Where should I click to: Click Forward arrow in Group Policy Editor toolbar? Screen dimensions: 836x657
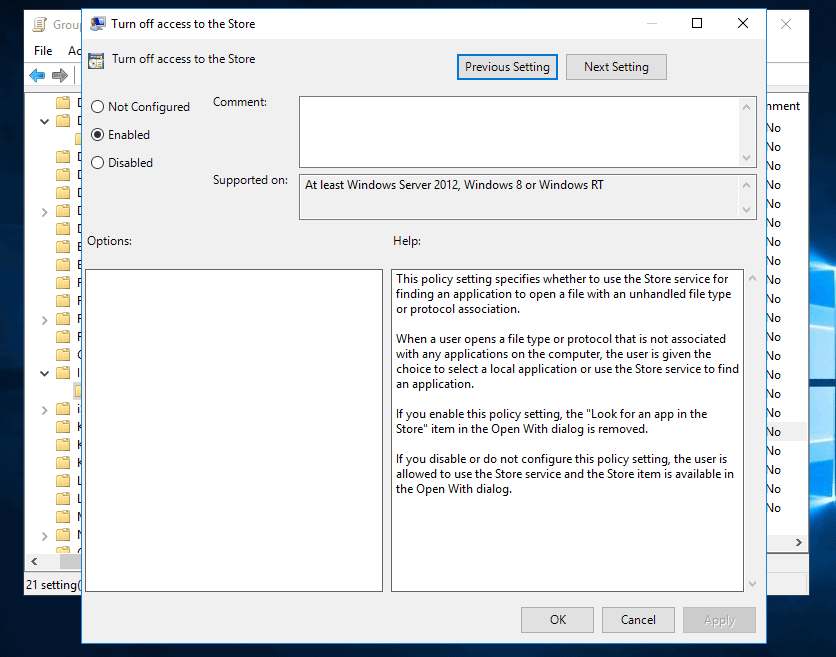[60, 75]
